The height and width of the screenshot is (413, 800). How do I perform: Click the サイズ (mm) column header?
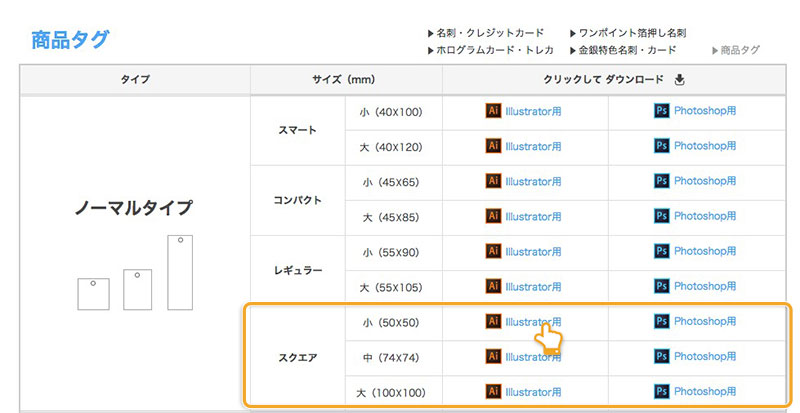(x=346, y=80)
